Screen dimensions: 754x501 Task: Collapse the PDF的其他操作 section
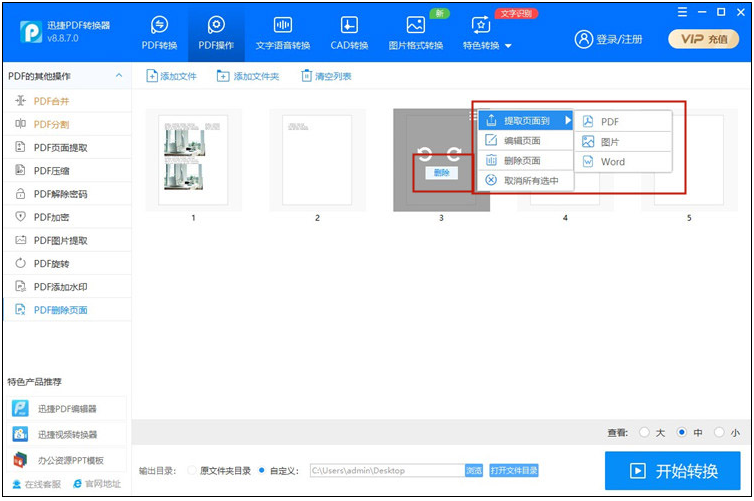coord(119,76)
